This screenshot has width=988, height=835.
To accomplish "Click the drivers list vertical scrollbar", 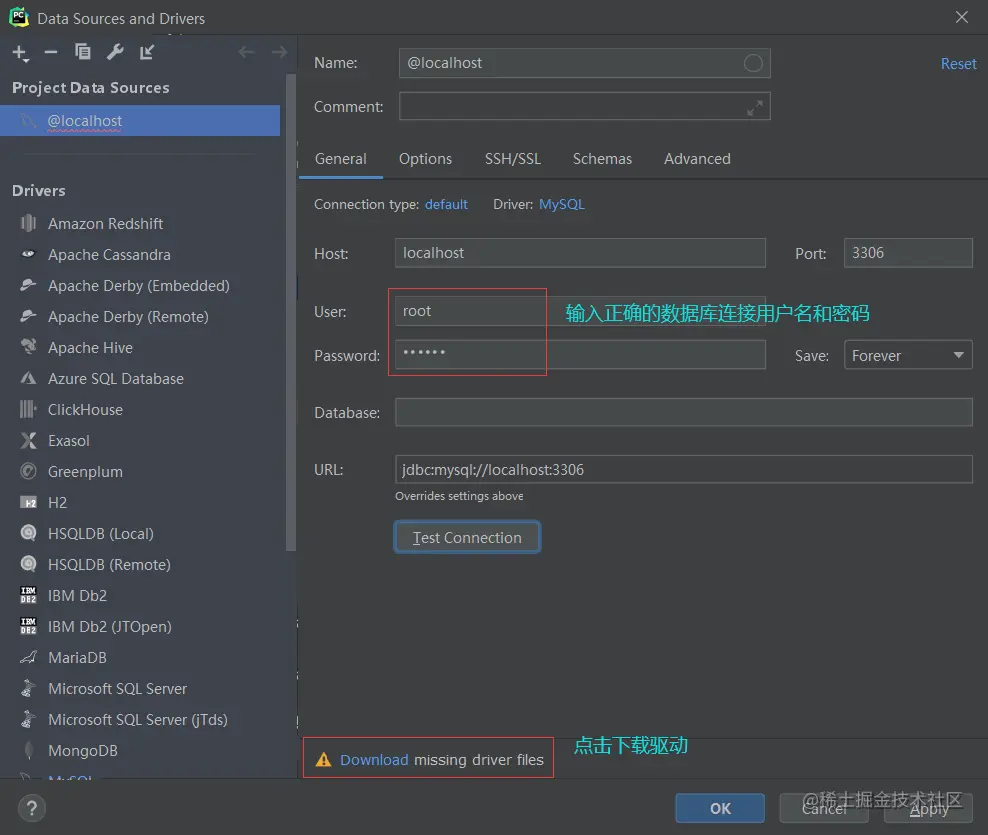I will click(x=290, y=312).
